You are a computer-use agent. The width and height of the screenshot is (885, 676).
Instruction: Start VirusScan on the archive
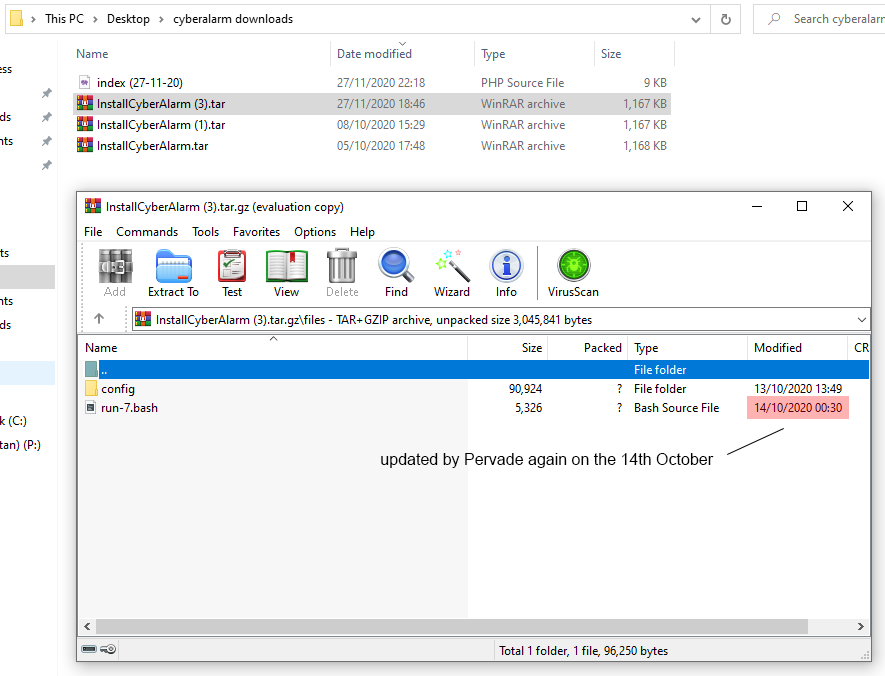(573, 273)
